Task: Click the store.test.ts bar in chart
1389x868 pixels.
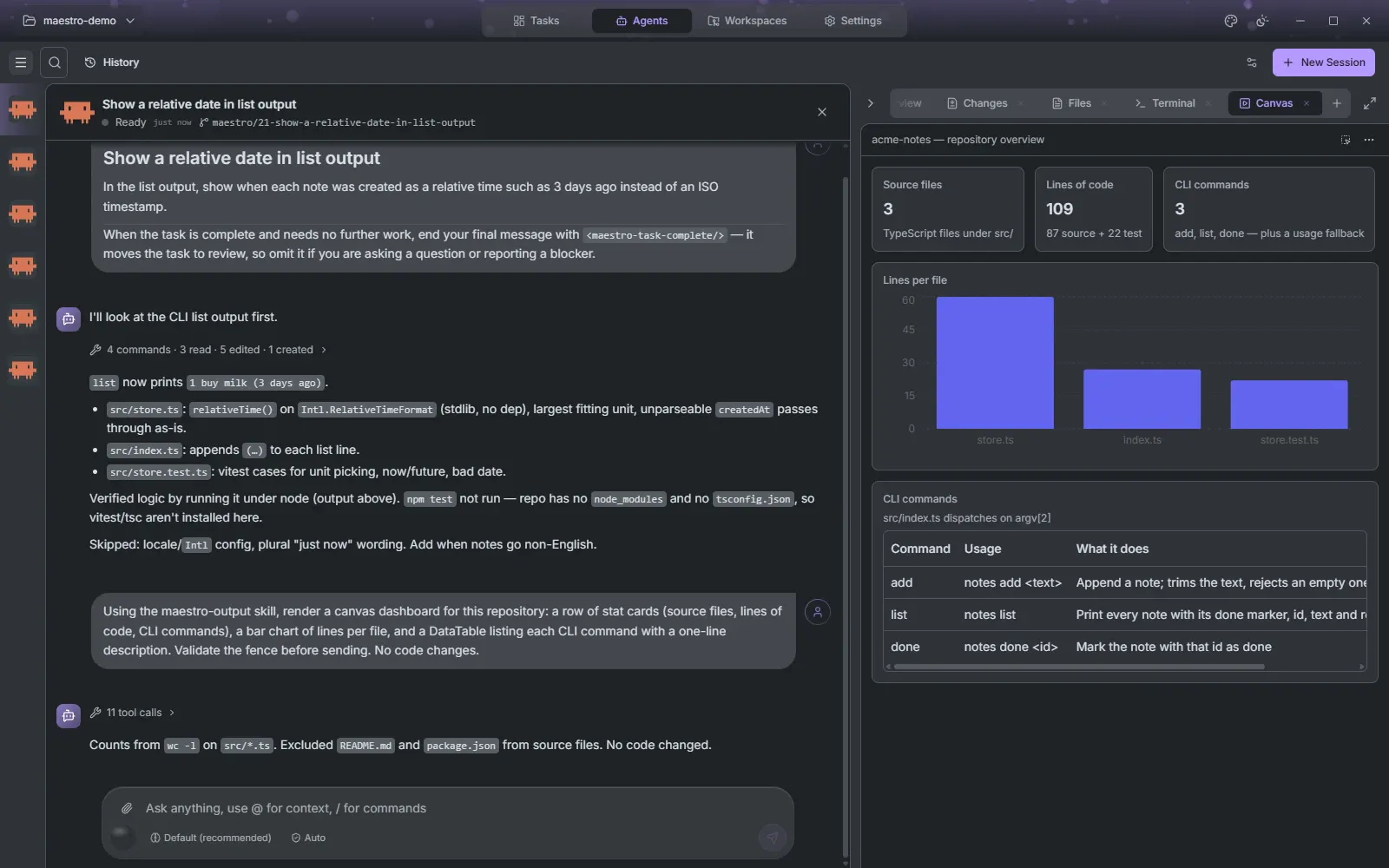Action: click(x=1289, y=404)
